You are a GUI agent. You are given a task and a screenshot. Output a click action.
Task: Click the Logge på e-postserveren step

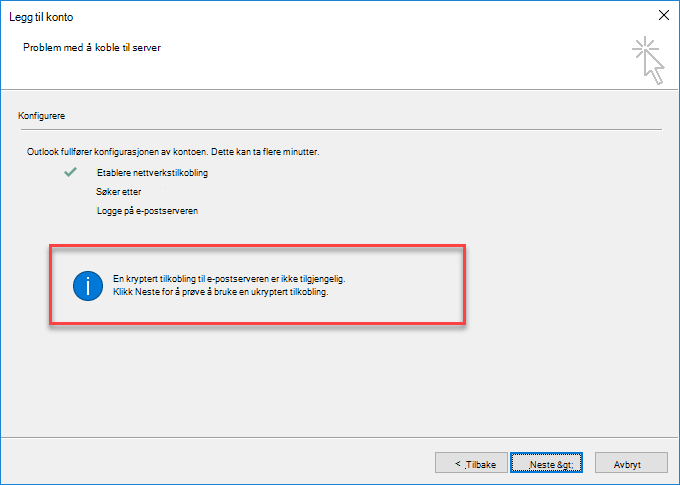coord(147,211)
